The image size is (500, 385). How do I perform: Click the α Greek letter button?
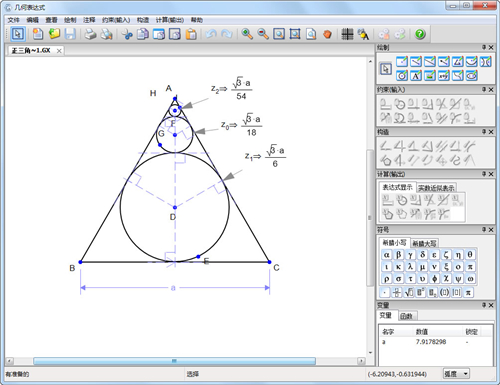pos(386,255)
